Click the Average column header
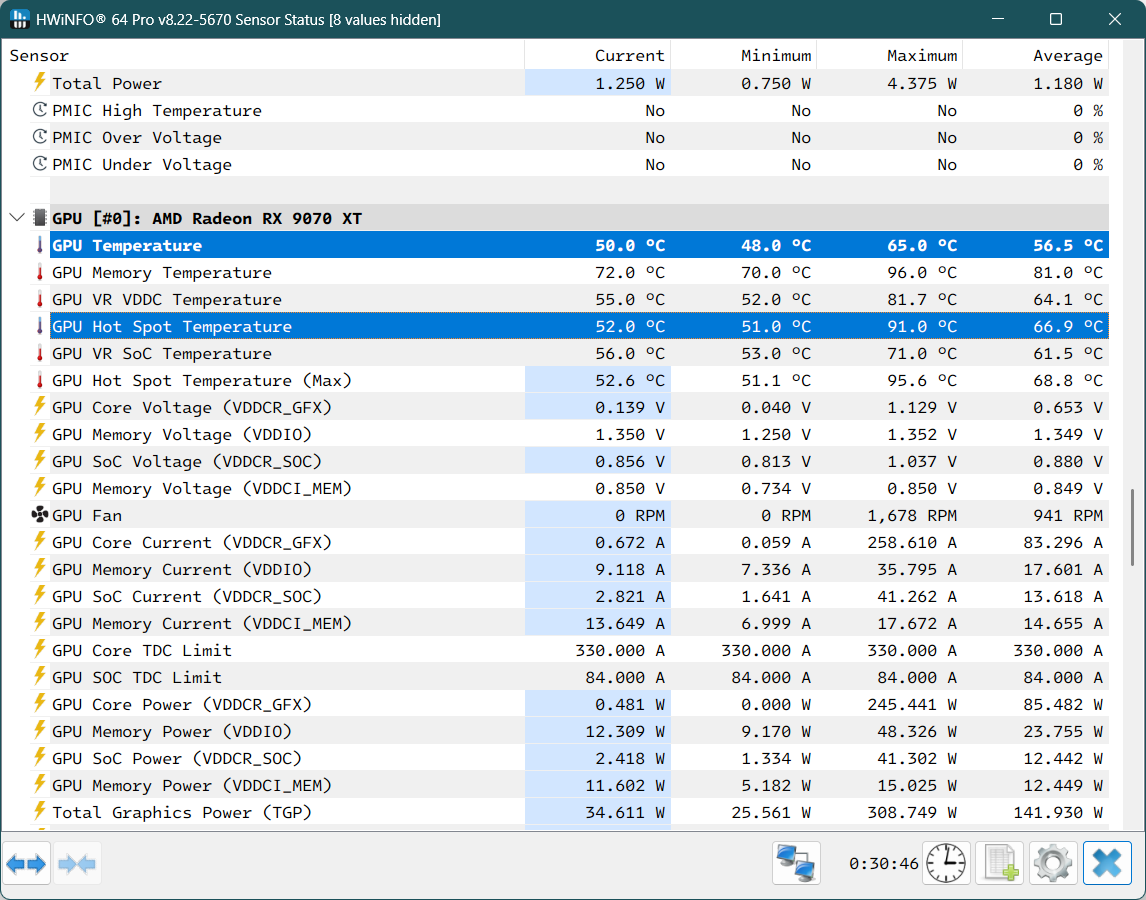This screenshot has width=1146, height=900. pyautogui.click(x=1036, y=56)
